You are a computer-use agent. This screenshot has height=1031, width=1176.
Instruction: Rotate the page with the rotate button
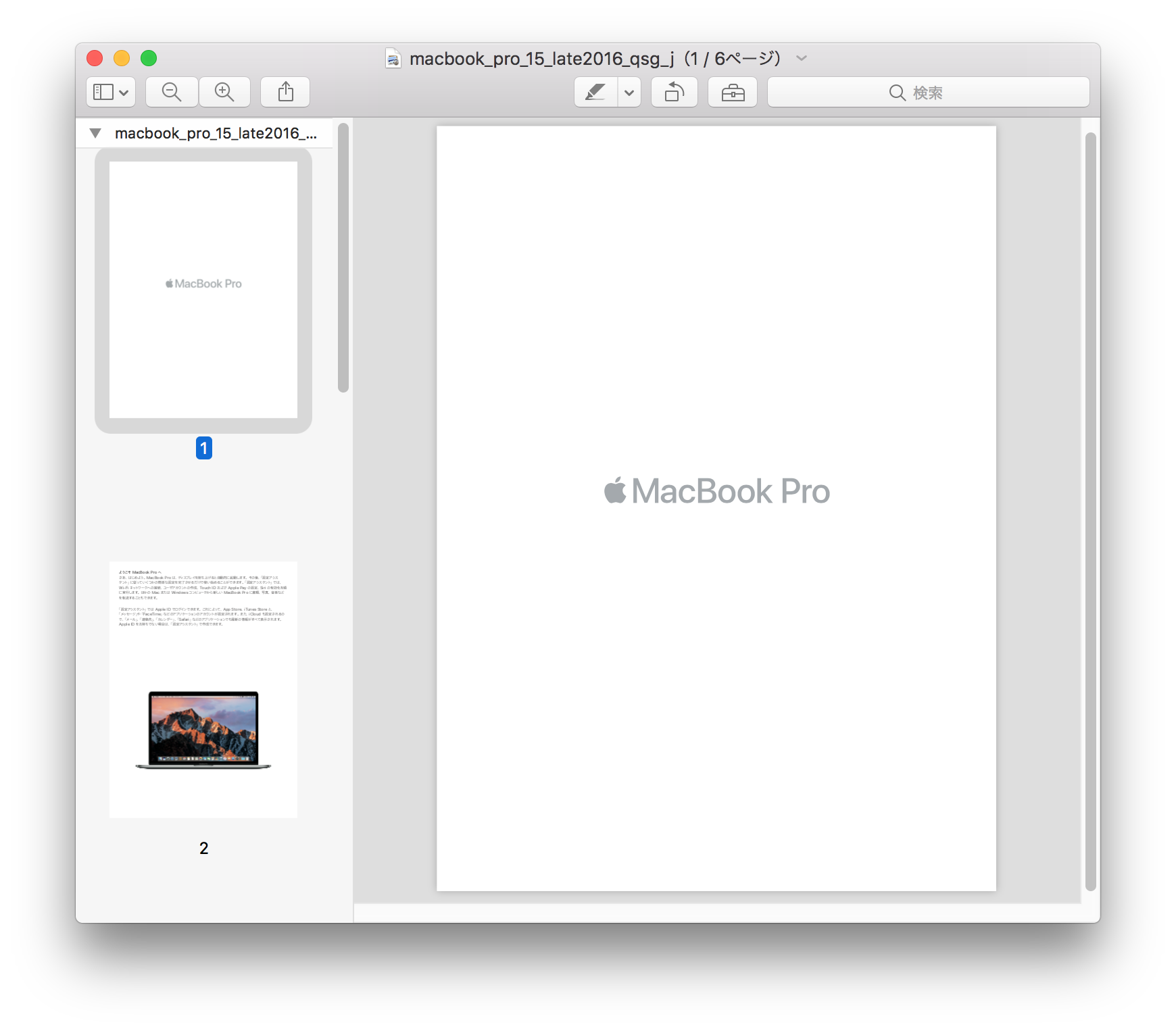tap(675, 92)
